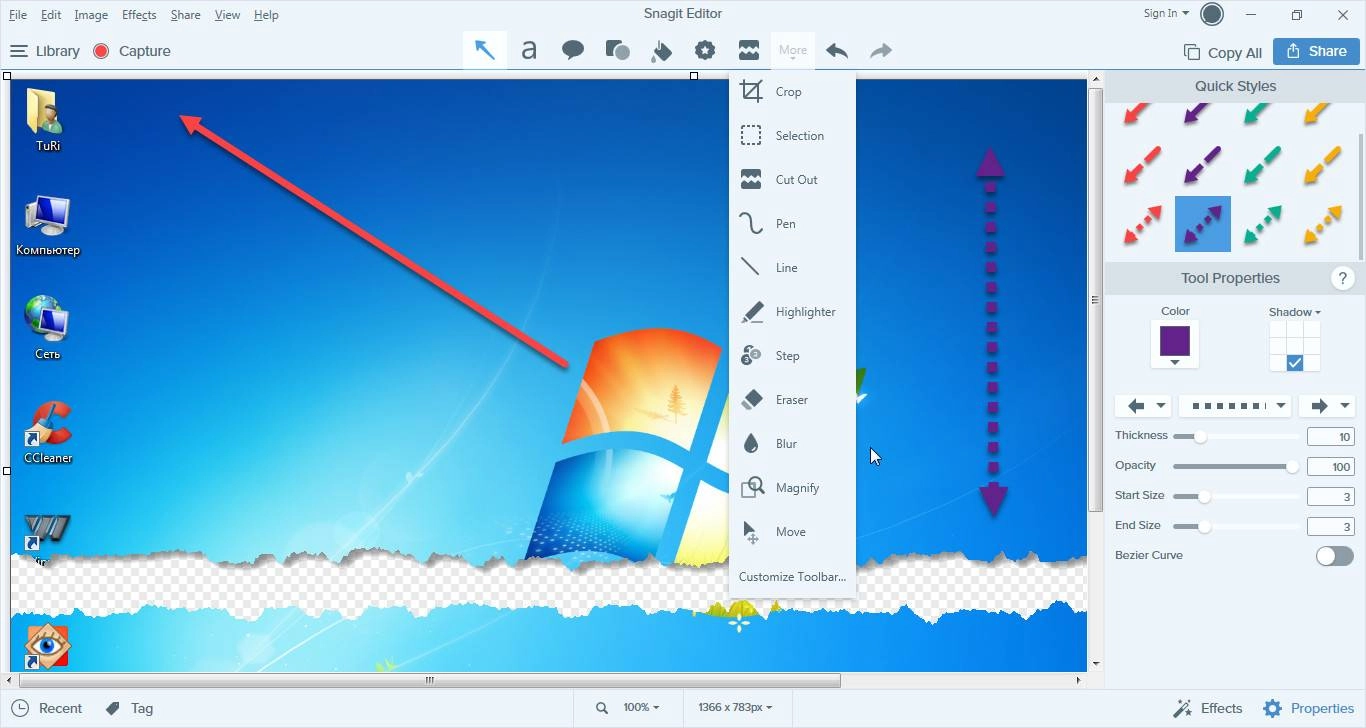This screenshot has width=1366, height=728.
Task: Pick the Move tool from More menu
Action: tap(792, 531)
